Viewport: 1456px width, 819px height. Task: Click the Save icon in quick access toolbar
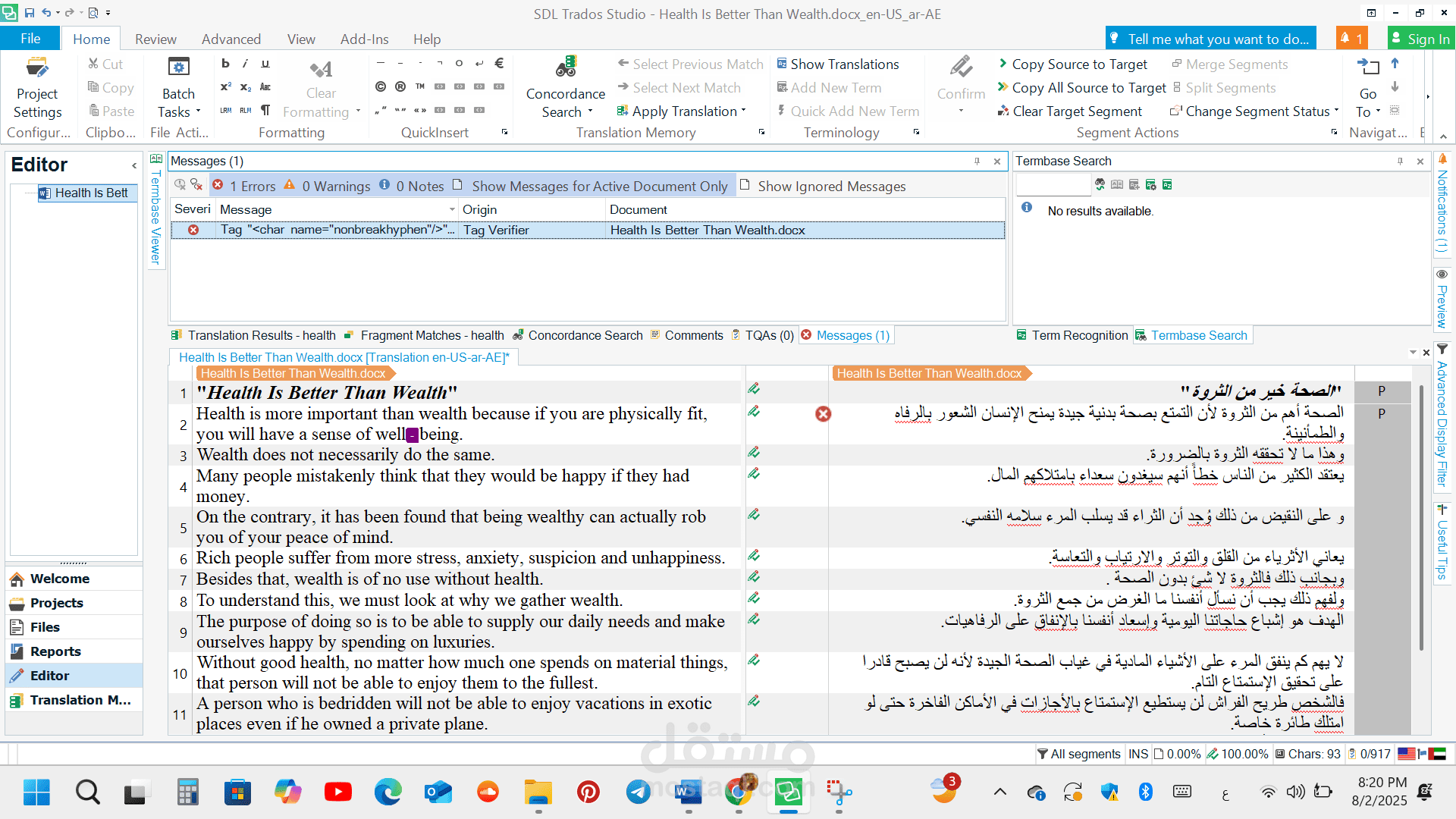30,13
